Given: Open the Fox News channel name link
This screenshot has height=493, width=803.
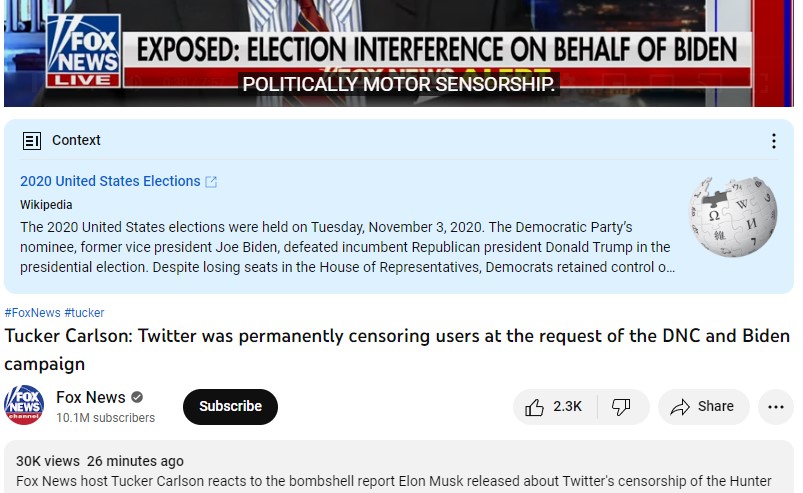Looking at the screenshot, I should tap(91, 397).
